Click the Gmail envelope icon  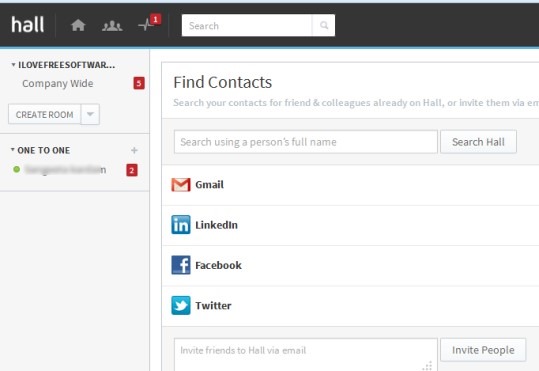(181, 185)
